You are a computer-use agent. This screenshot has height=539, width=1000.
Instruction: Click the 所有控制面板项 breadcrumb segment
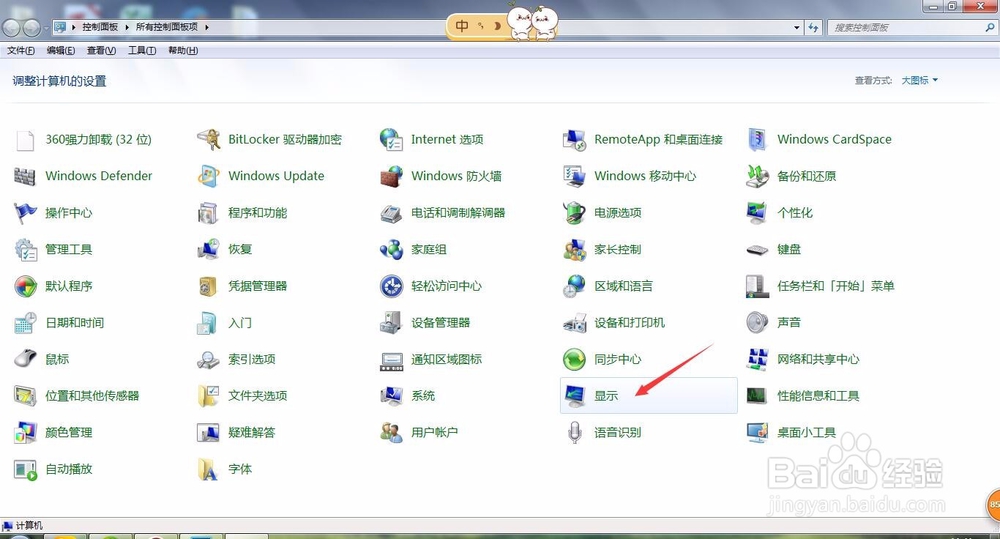(x=167, y=27)
